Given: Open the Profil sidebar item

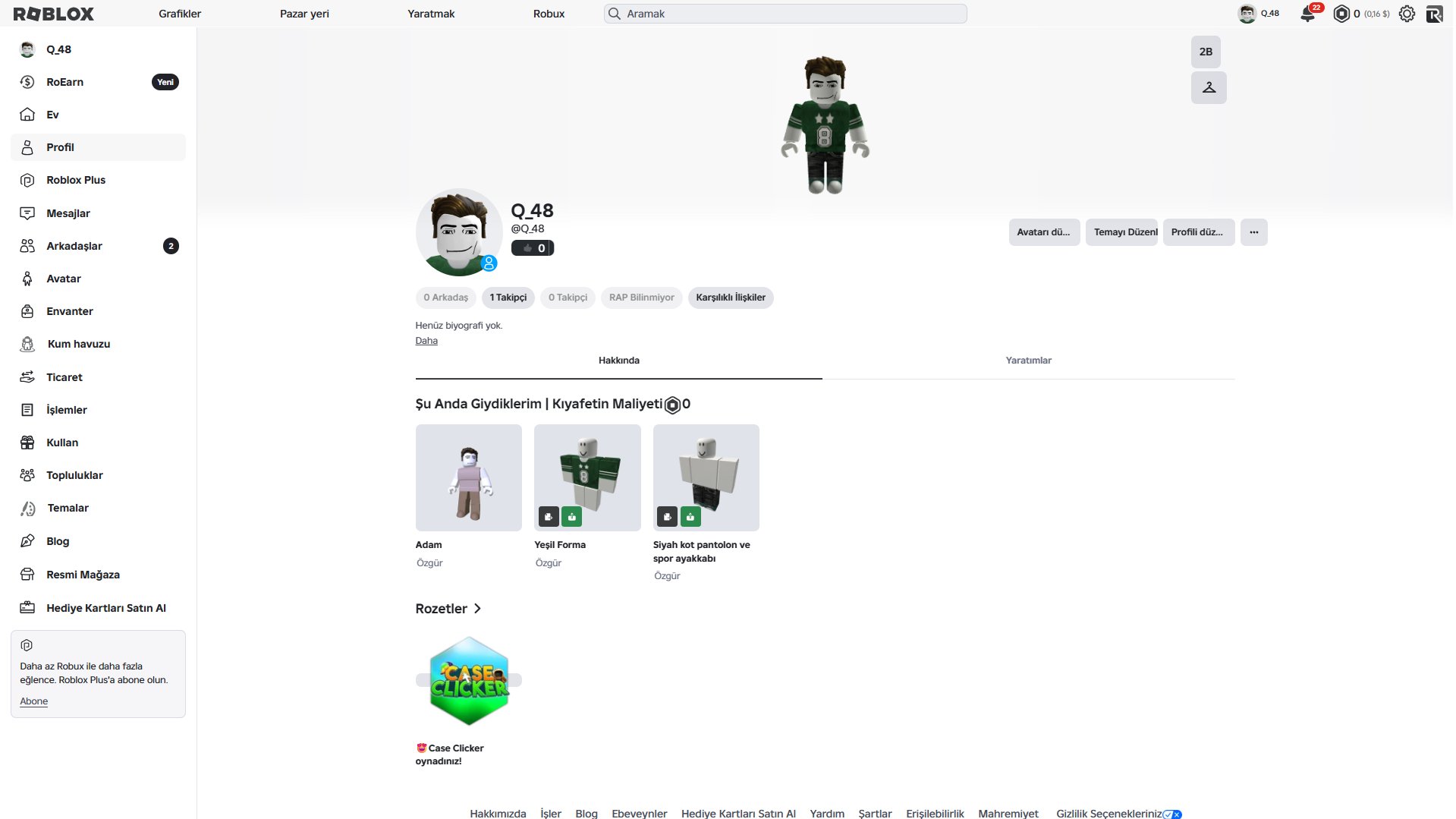Looking at the screenshot, I should coord(98,147).
